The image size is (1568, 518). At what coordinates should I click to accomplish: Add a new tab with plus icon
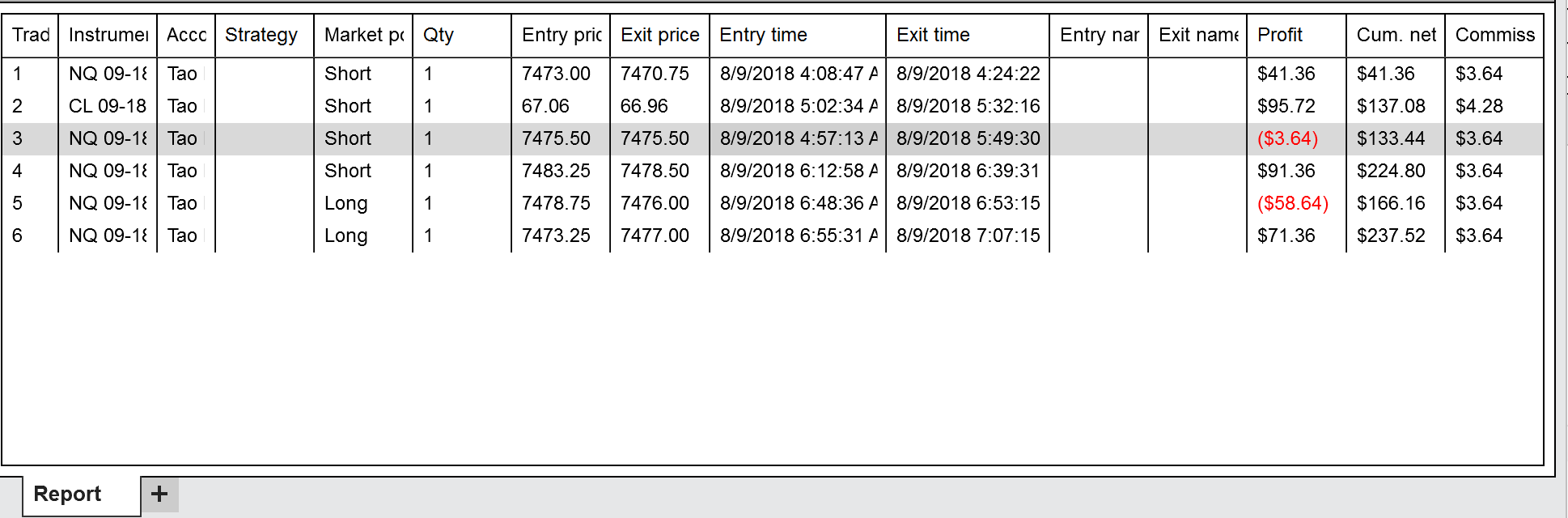[159, 494]
